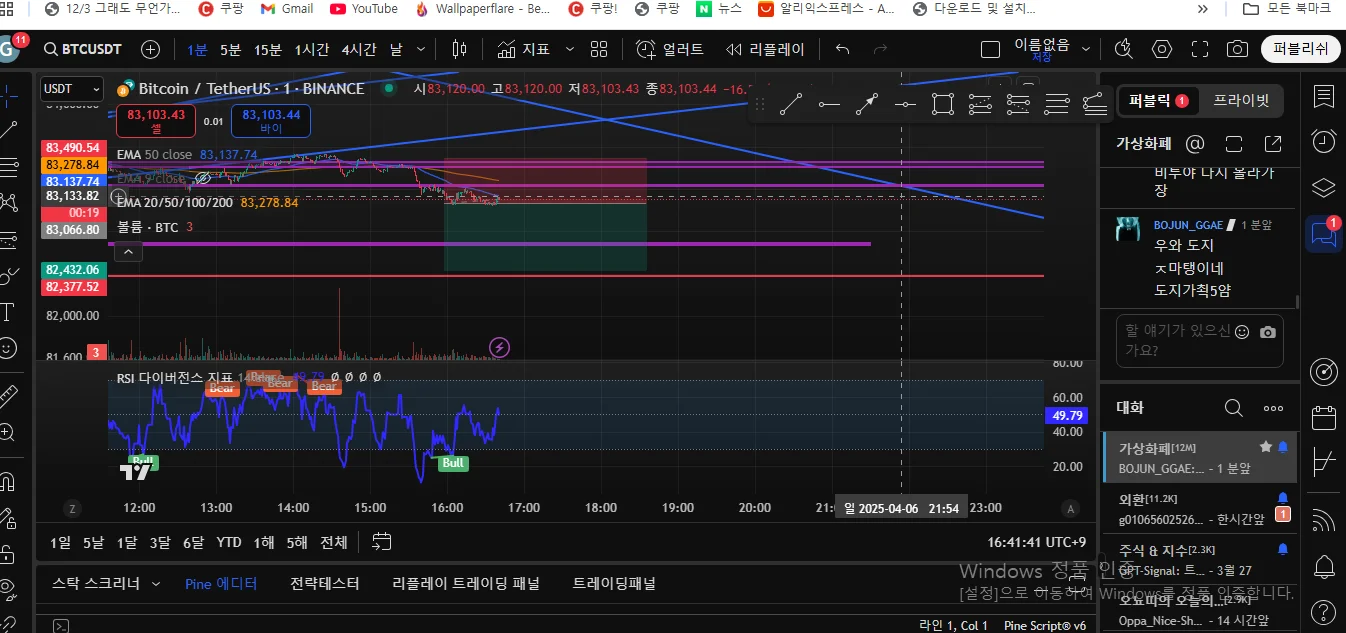This screenshot has height=633, width=1346.
Task: Take a chart snapshot with camera icon
Action: [1238, 49]
